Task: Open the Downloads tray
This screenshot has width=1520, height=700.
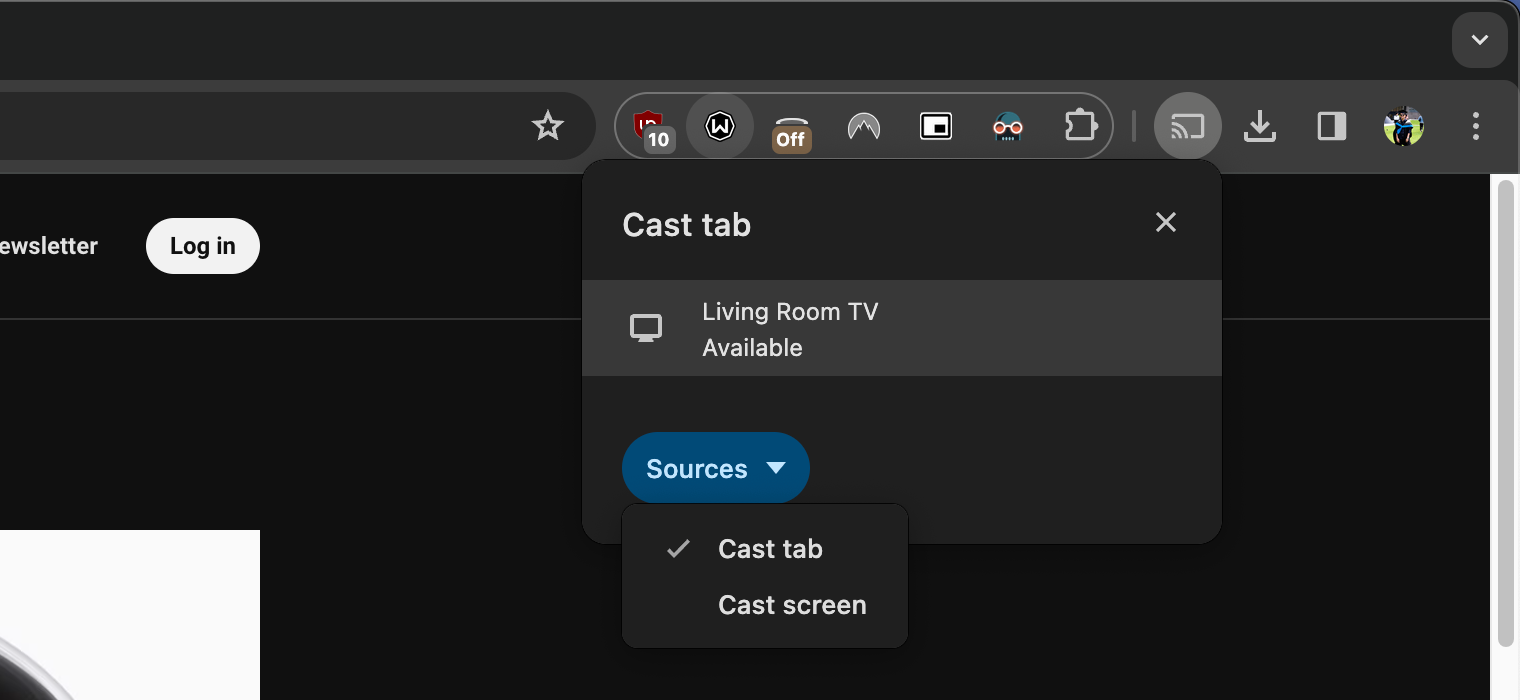Action: point(1259,126)
